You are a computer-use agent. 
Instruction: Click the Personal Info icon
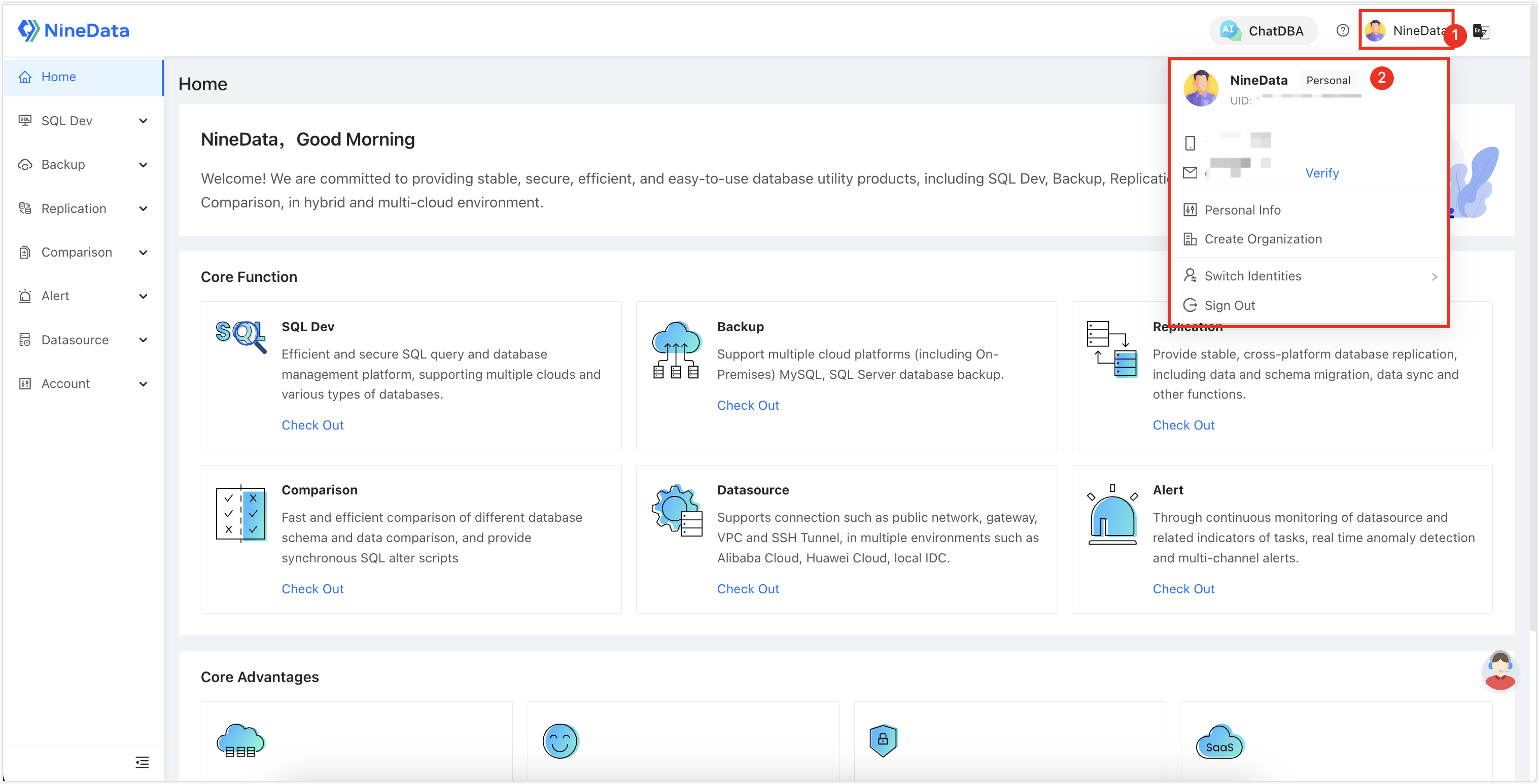[x=1190, y=209]
